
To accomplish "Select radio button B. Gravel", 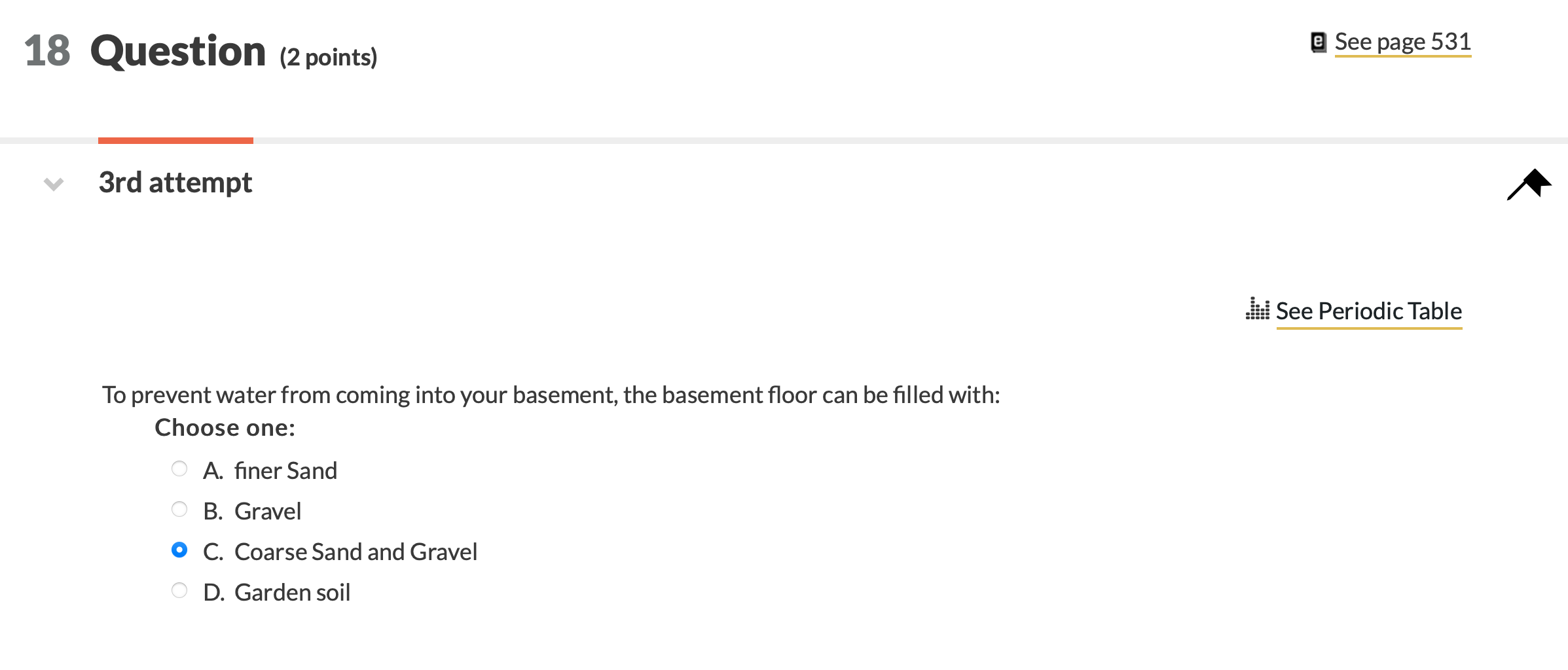I will click(179, 509).
